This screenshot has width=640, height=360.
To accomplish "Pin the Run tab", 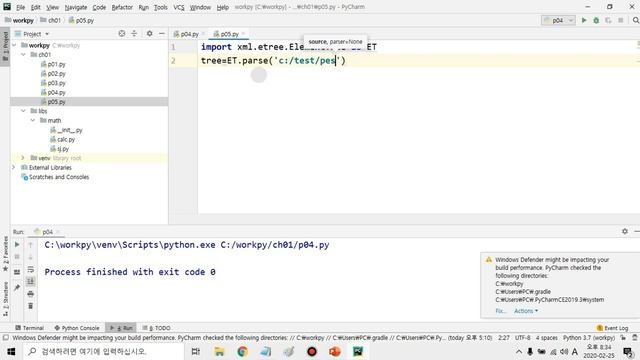I will click(x=17, y=288).
